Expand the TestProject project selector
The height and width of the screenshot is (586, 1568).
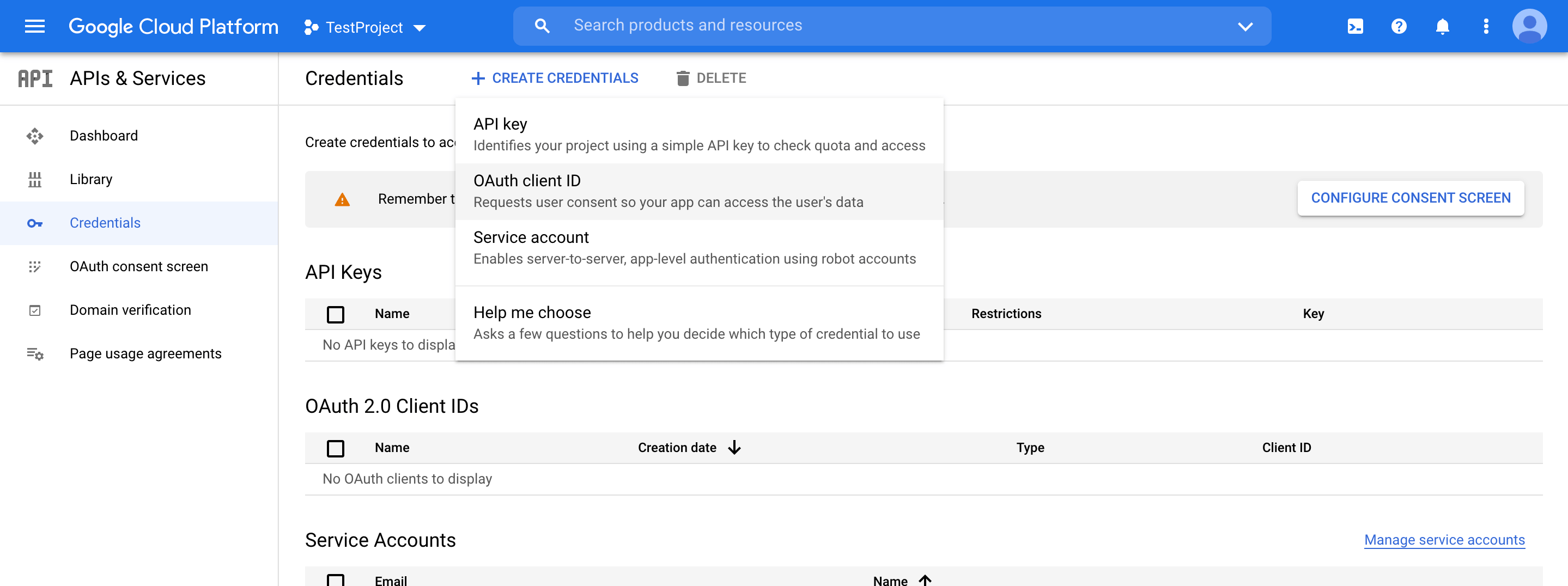[x=364, y=27]
